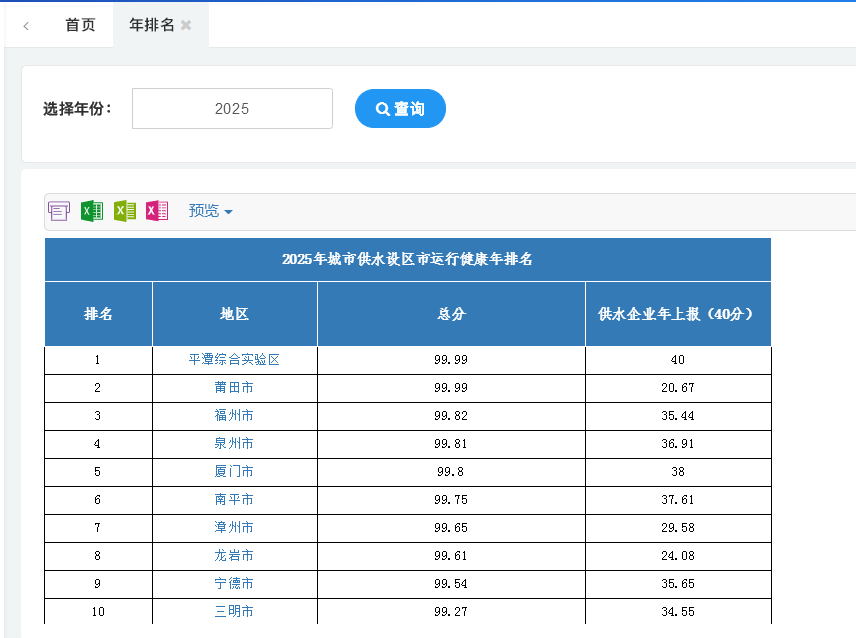Click the light green Excel export icon
This screenshot has height=638, width=856.
[x=124, y=210]
